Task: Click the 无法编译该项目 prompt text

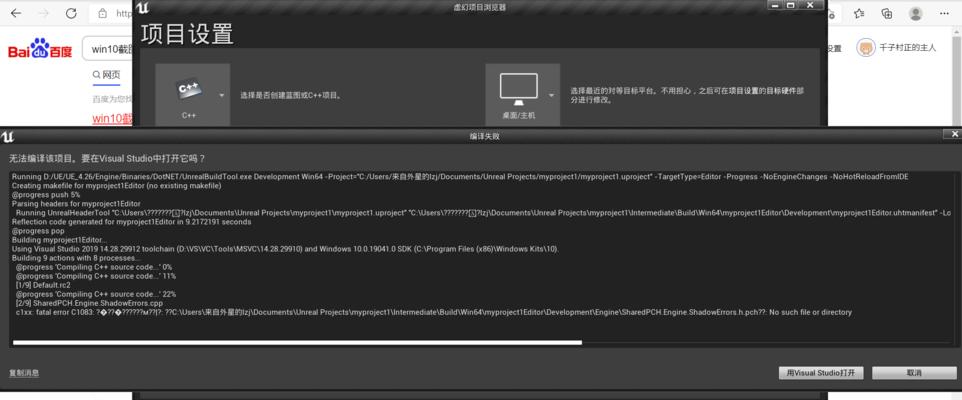Action: click(x=107, y=158)
